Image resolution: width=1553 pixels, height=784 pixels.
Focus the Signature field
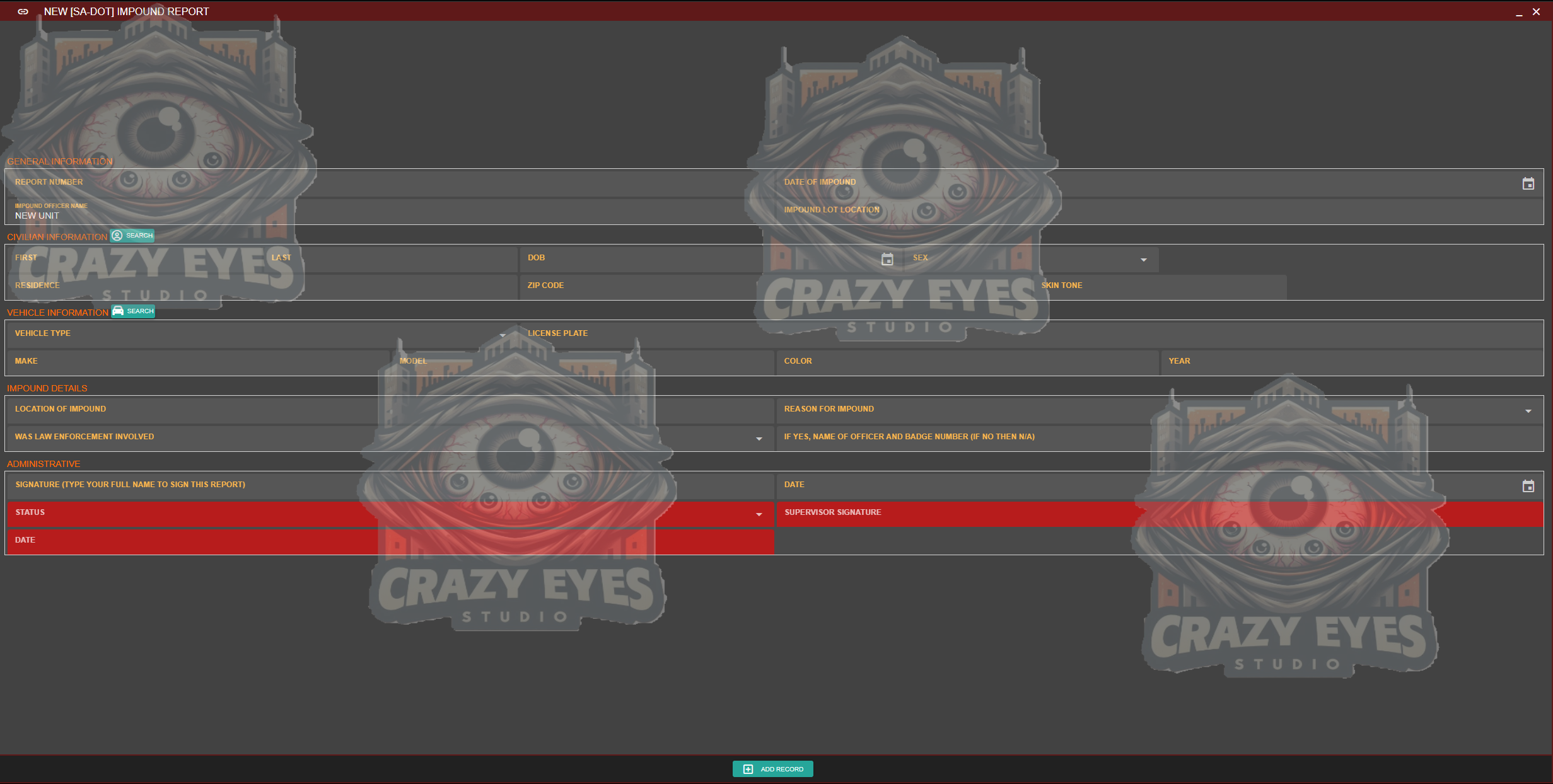(x=390, y=487)
